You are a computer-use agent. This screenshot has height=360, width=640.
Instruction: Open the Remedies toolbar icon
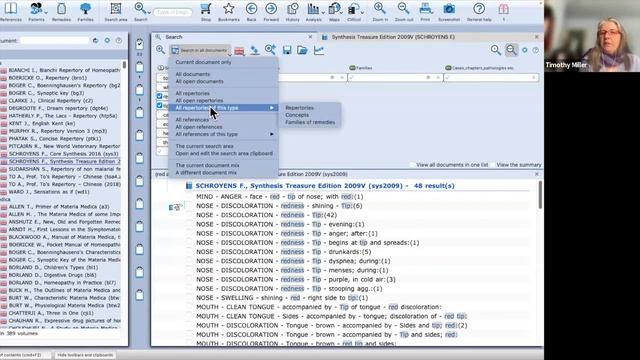(x=61, y=9)
